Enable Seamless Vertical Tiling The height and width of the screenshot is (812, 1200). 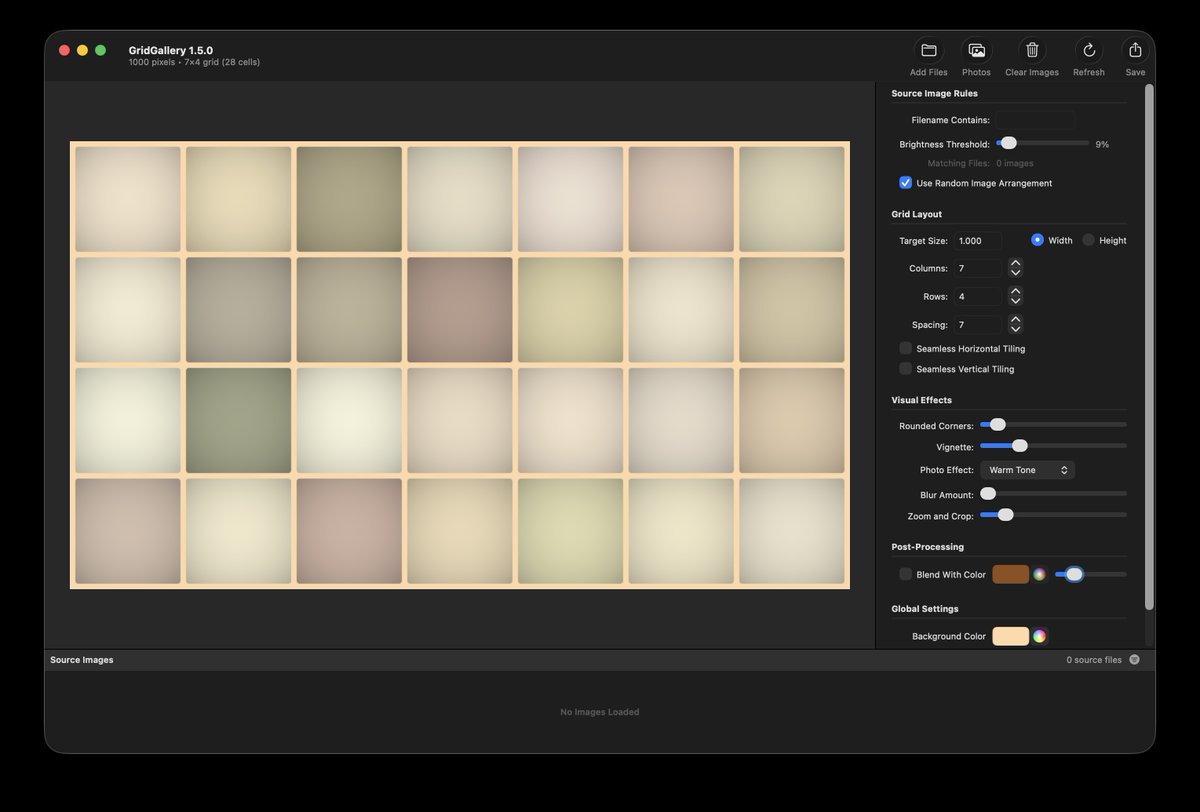click(x=905, y=369)
